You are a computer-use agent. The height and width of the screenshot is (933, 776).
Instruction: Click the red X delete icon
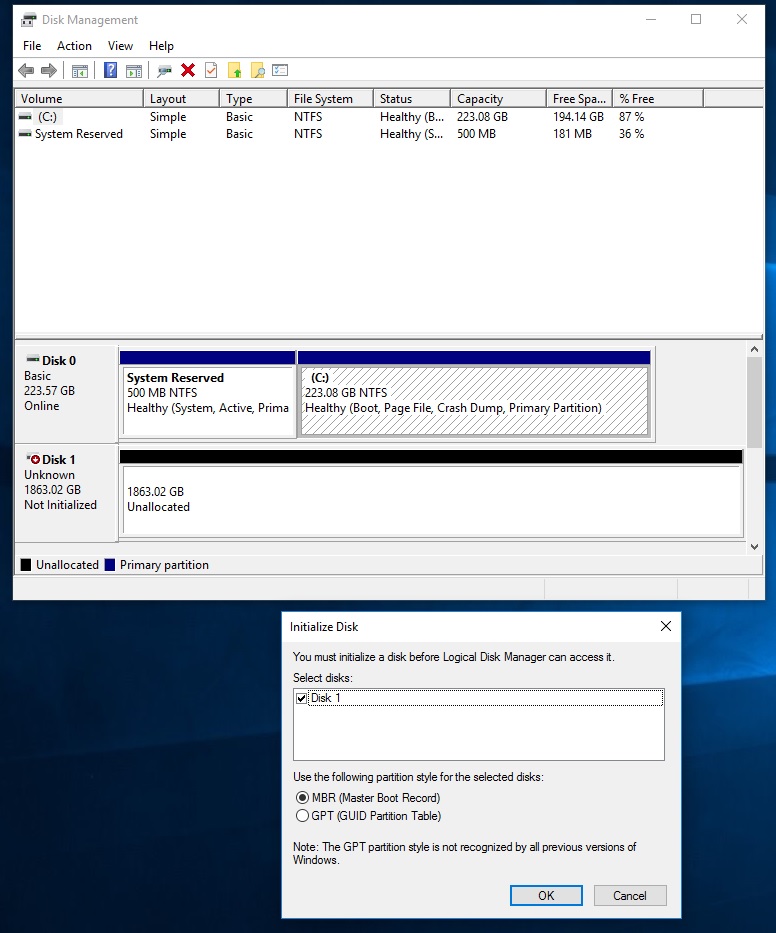[x=188, y=70]
